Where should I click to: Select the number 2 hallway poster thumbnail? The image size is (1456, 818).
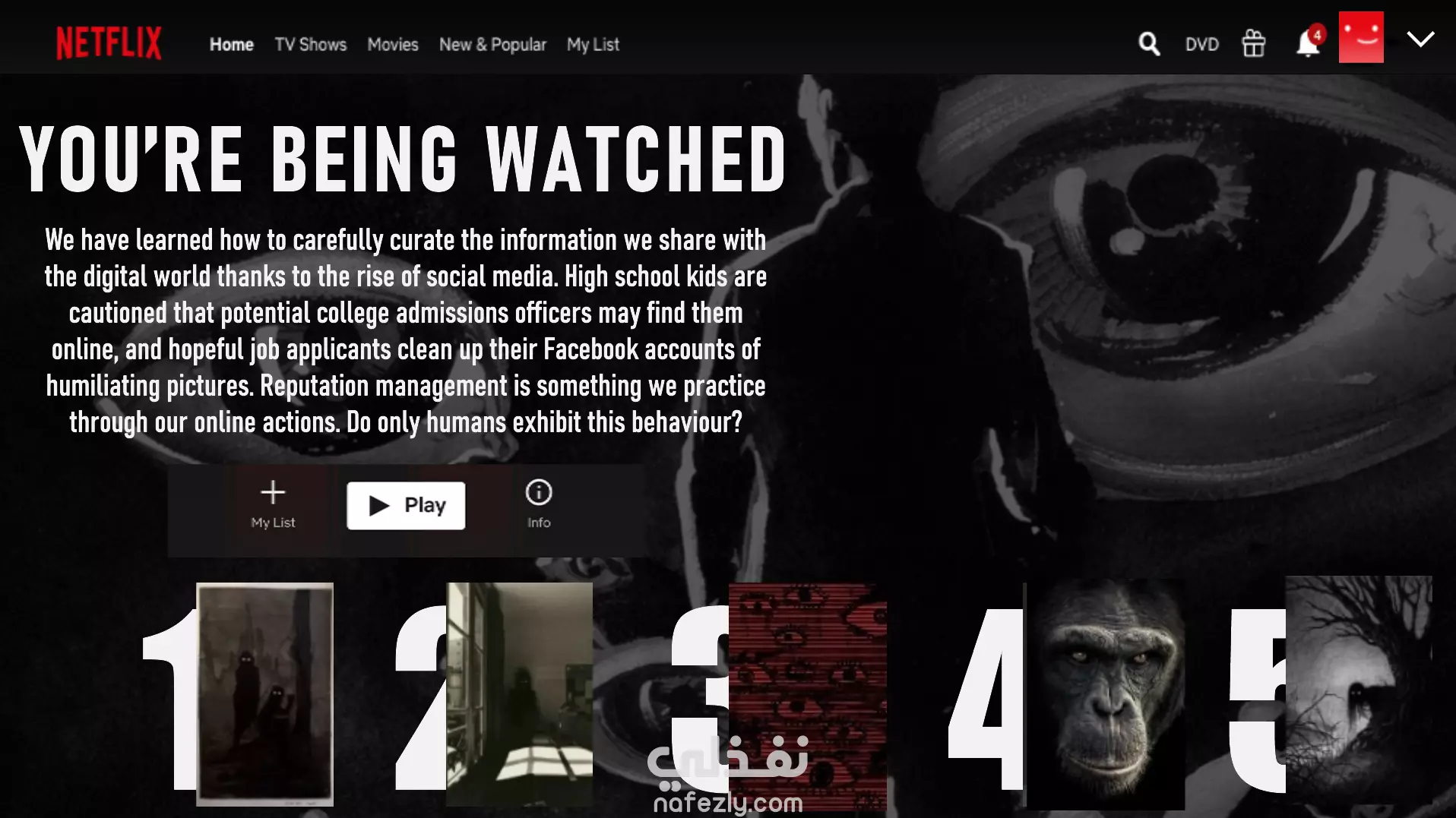[520, 694]
